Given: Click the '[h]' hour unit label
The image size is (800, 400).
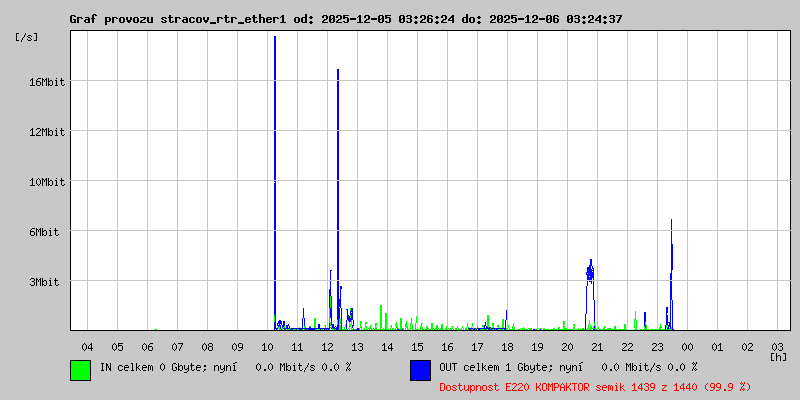Looking at the screenshot, I should tap(778, 357).
